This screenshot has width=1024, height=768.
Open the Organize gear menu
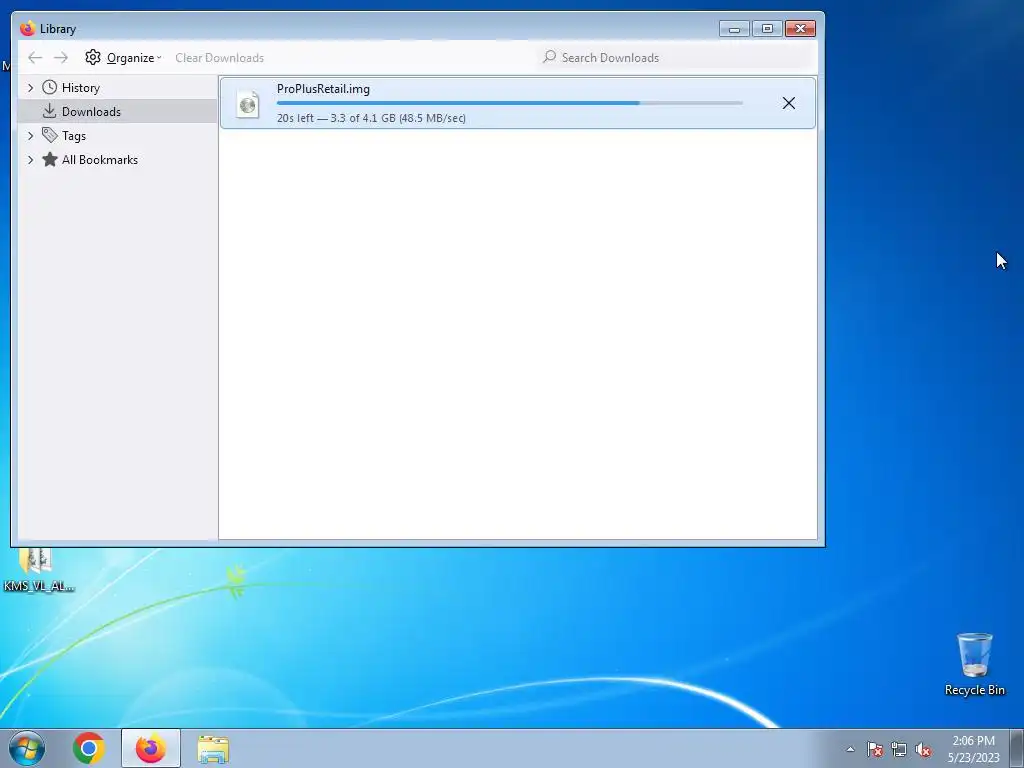click(x=123, y=57)
